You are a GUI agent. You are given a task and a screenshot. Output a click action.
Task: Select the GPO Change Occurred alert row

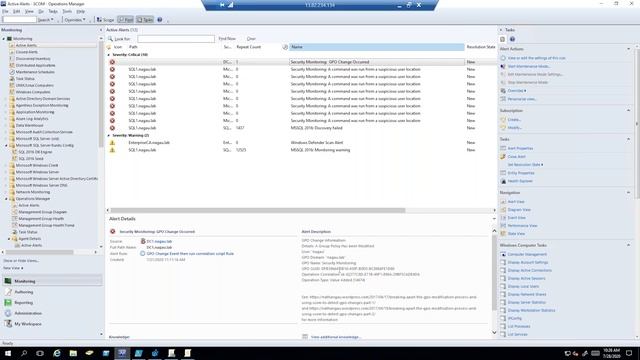click(301, 62)
